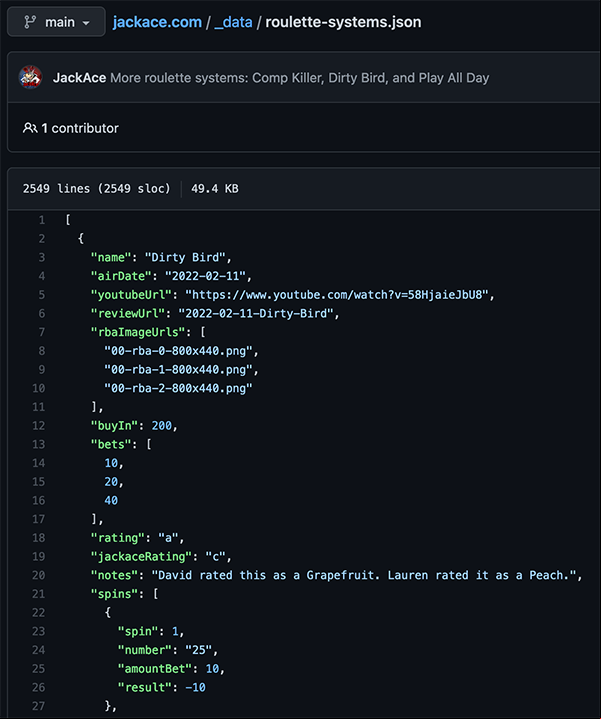Open the jackace.com repository link
601x719 pixels.
tap(157, 22)
